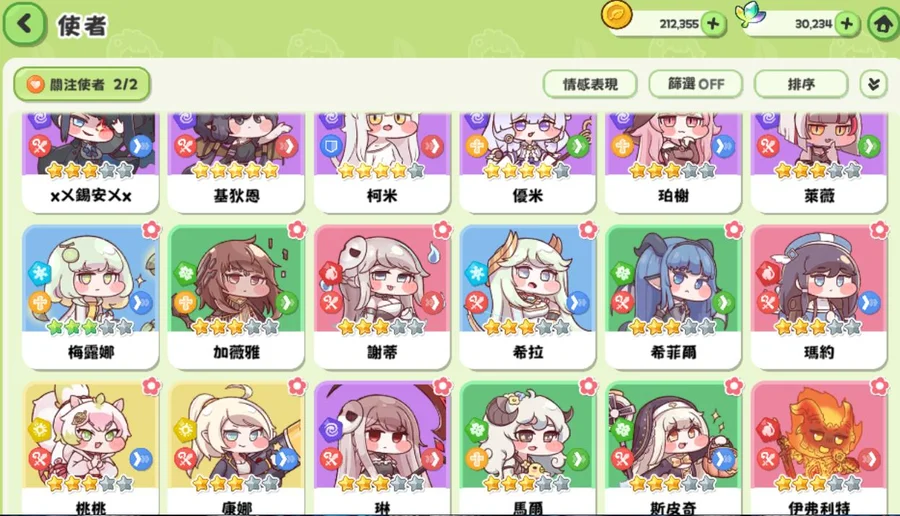This screenshot has width=900, height=516.
Task: Add gold coins with plus button
Action: tap(713, 24)
